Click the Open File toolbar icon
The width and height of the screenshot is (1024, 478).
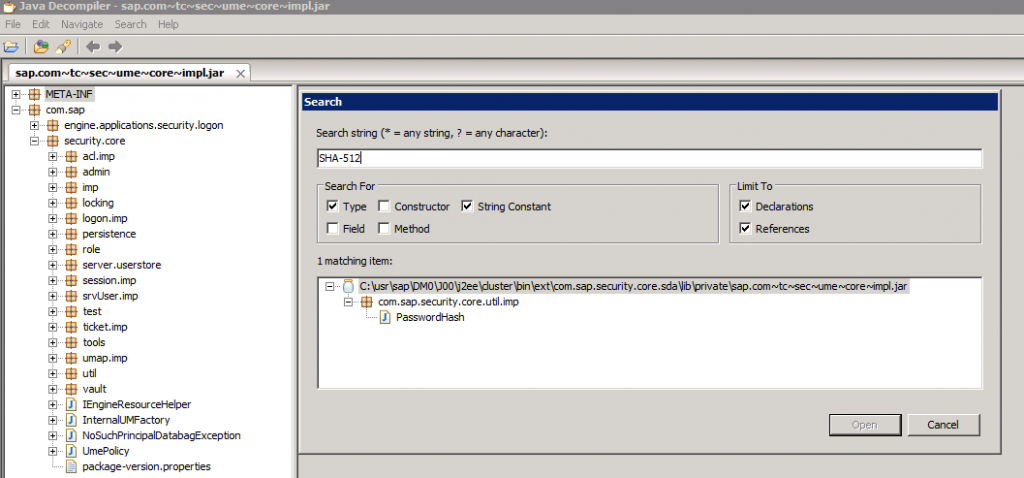[x=10, y=46]
